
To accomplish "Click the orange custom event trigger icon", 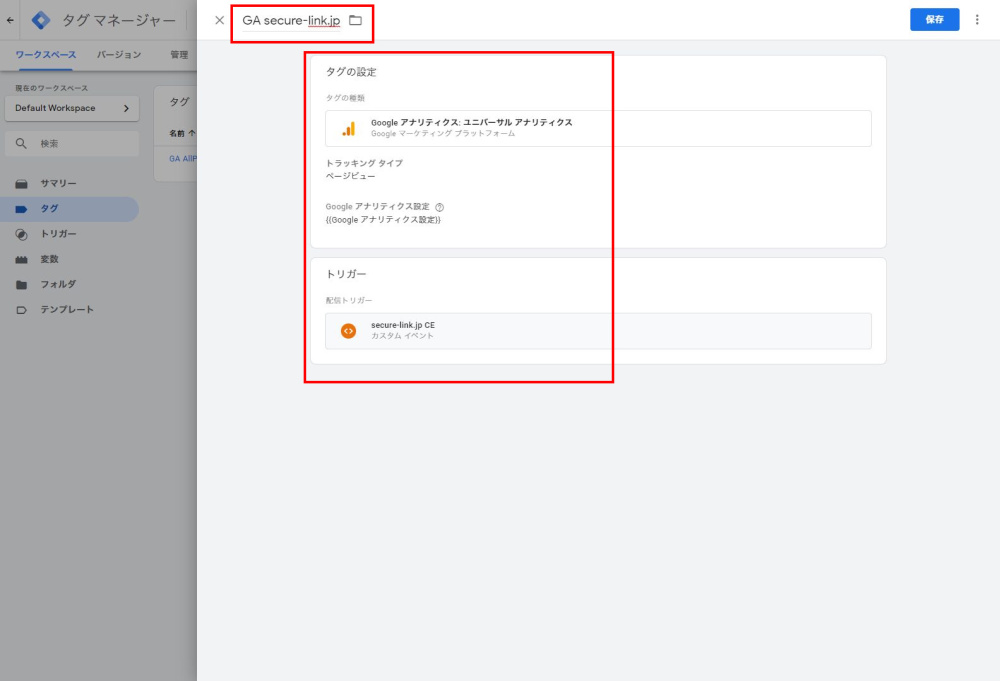I will [x=348, y=331].
